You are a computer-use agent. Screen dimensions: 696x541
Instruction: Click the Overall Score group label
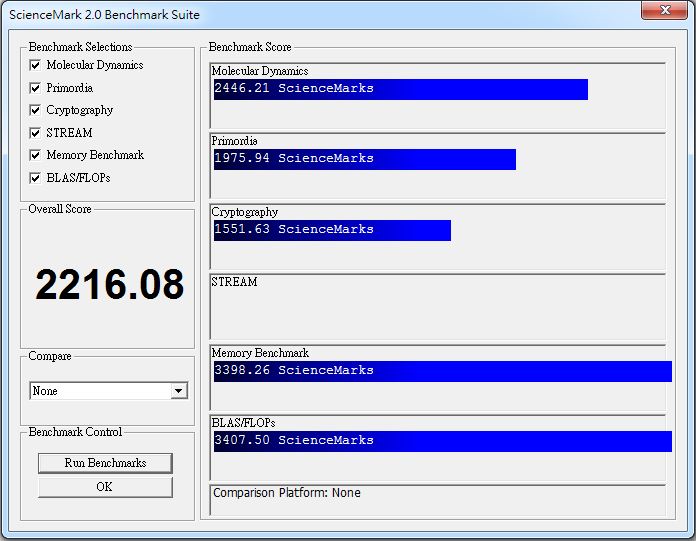[x=60, y=209]
